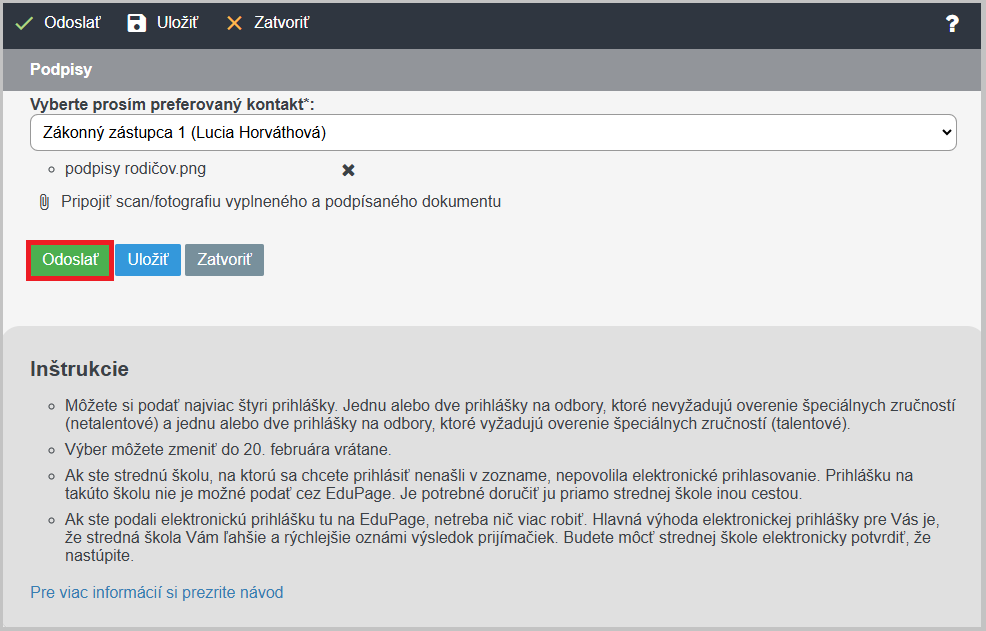Click the Inštrukcie heading
The width and height of the screenshot is (986, 631).
(79, 369)
